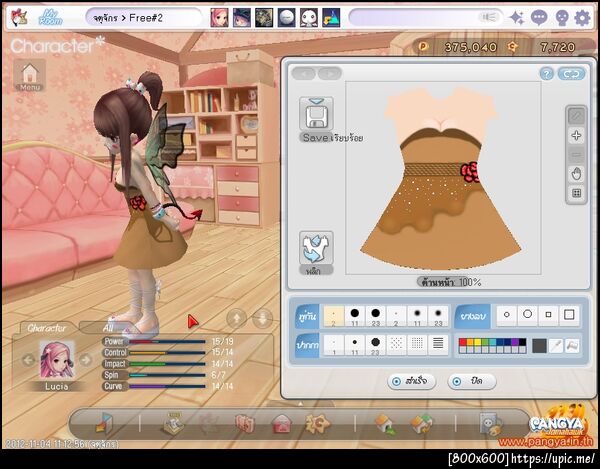600x469 pixels.
Task: Select the size 23 soft blurred brush
Action: click(438, 316)
